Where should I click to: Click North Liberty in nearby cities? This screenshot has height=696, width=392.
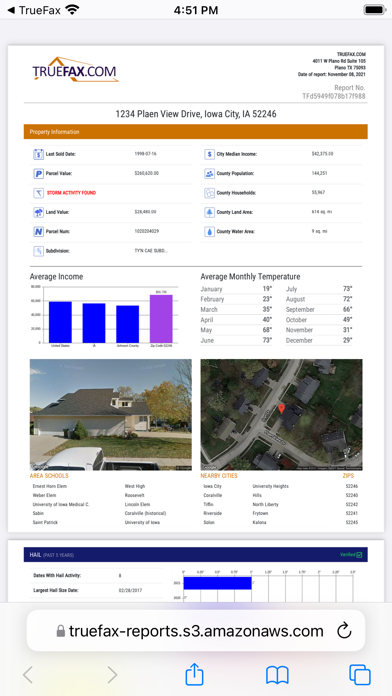(x=265, y=505)
